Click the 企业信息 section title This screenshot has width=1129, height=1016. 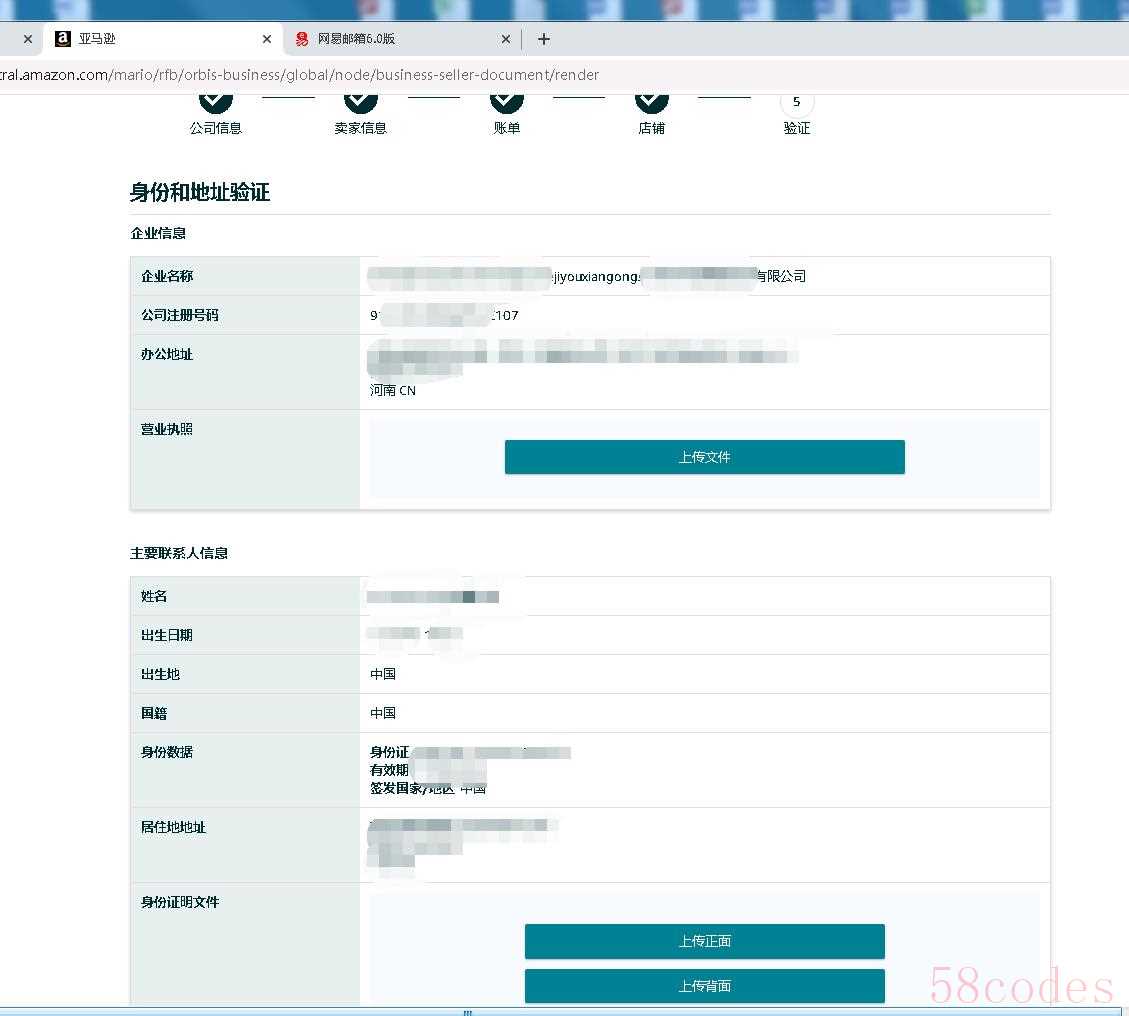158,233
